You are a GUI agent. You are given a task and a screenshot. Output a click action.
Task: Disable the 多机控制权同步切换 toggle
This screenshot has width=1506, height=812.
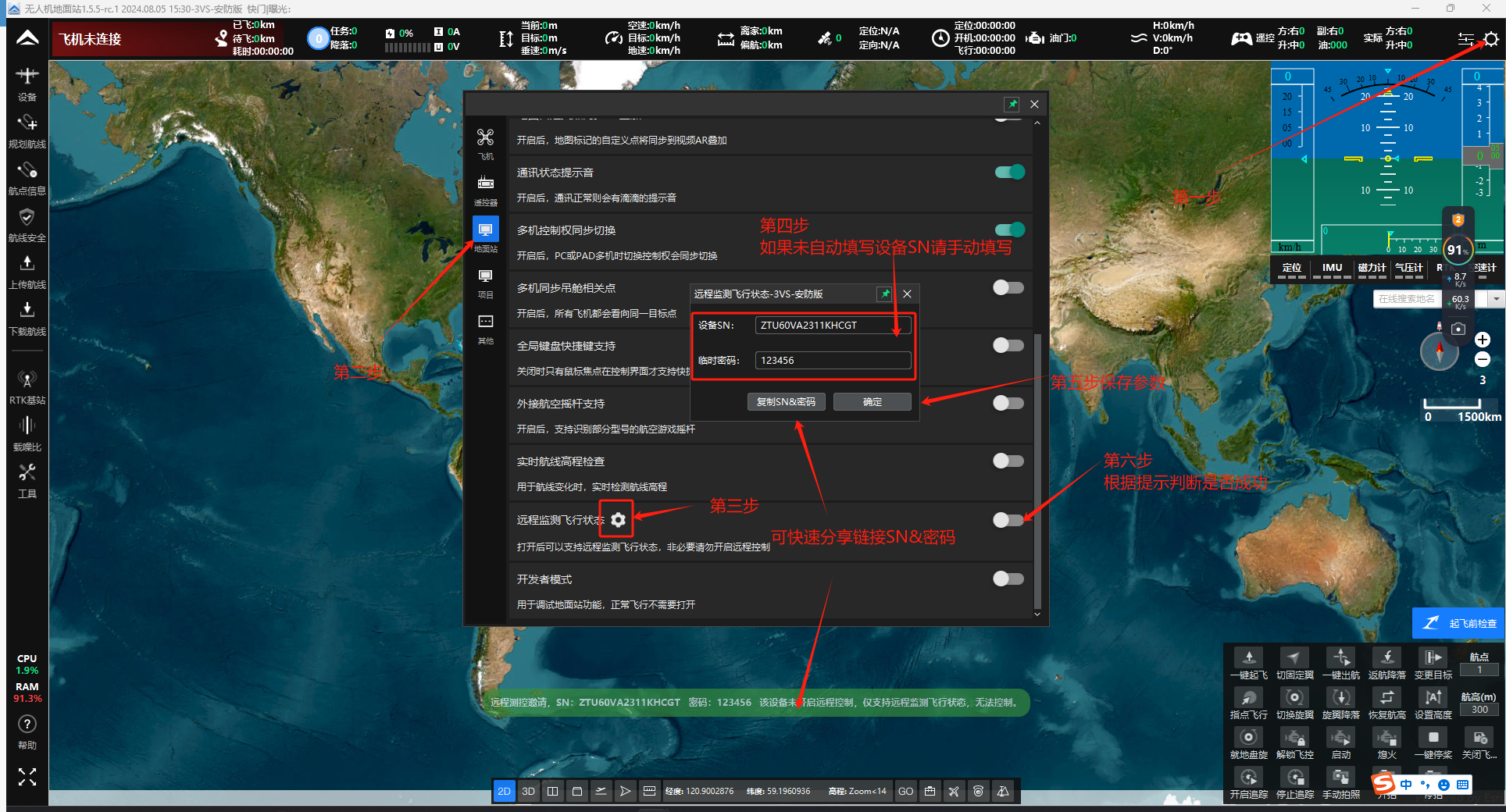(1009, 230)
